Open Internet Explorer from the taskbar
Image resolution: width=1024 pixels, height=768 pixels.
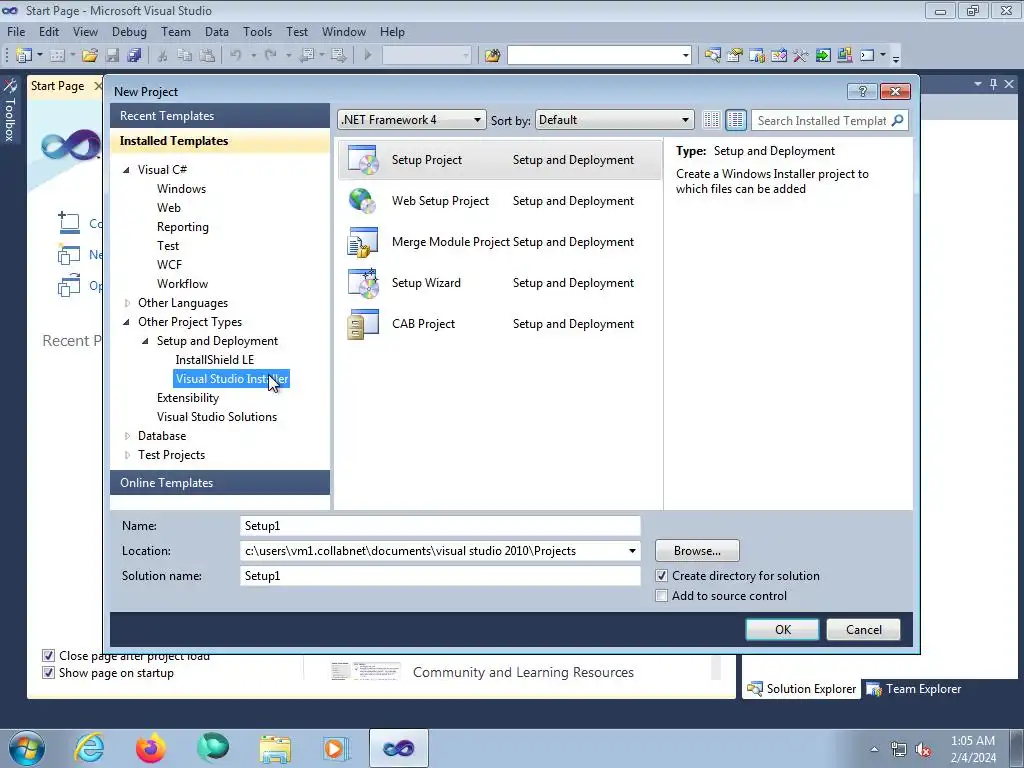(89, 748)
